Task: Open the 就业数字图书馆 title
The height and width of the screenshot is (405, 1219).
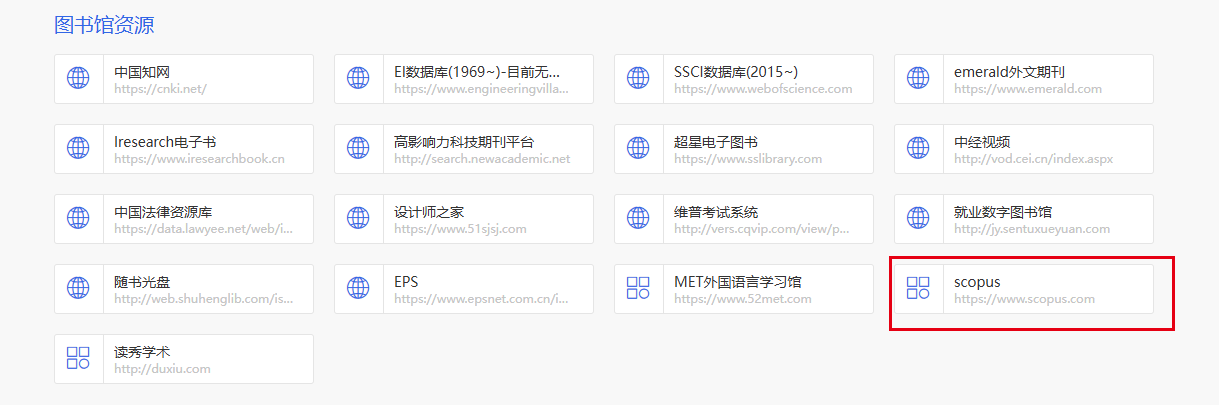Action: click(1003, 212)
